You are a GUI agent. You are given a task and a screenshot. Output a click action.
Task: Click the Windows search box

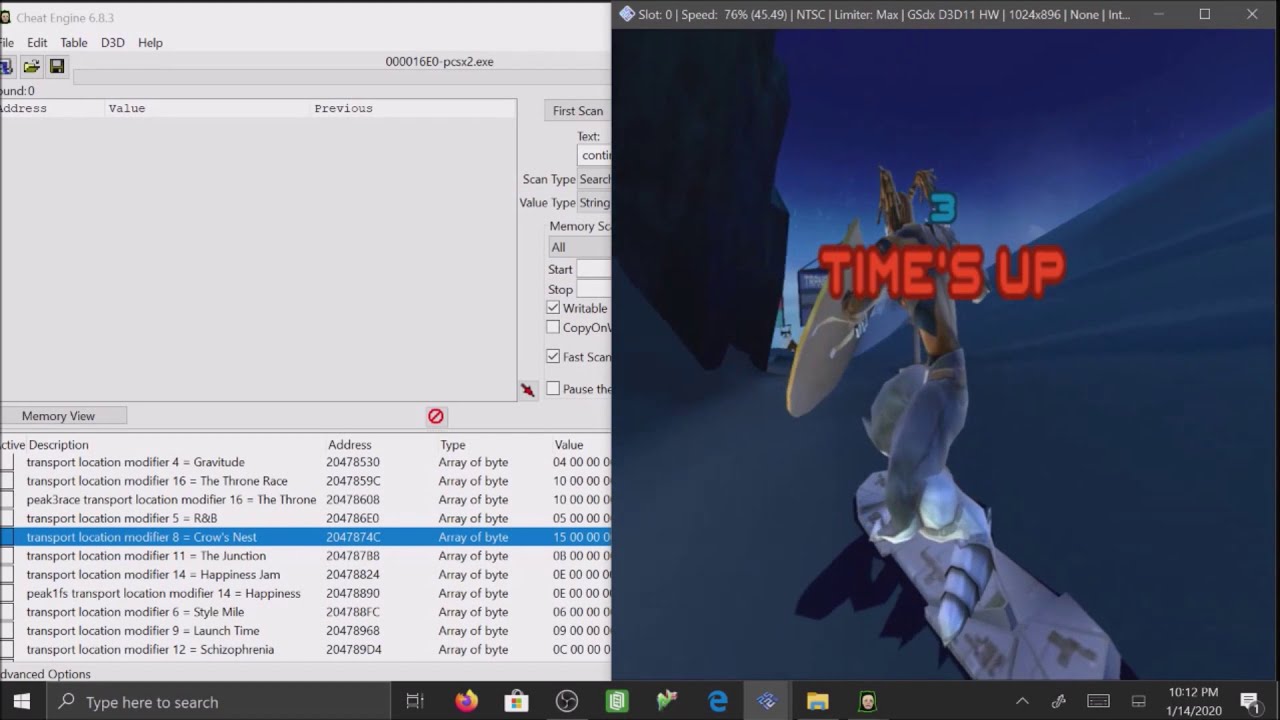tap(220, 702)
